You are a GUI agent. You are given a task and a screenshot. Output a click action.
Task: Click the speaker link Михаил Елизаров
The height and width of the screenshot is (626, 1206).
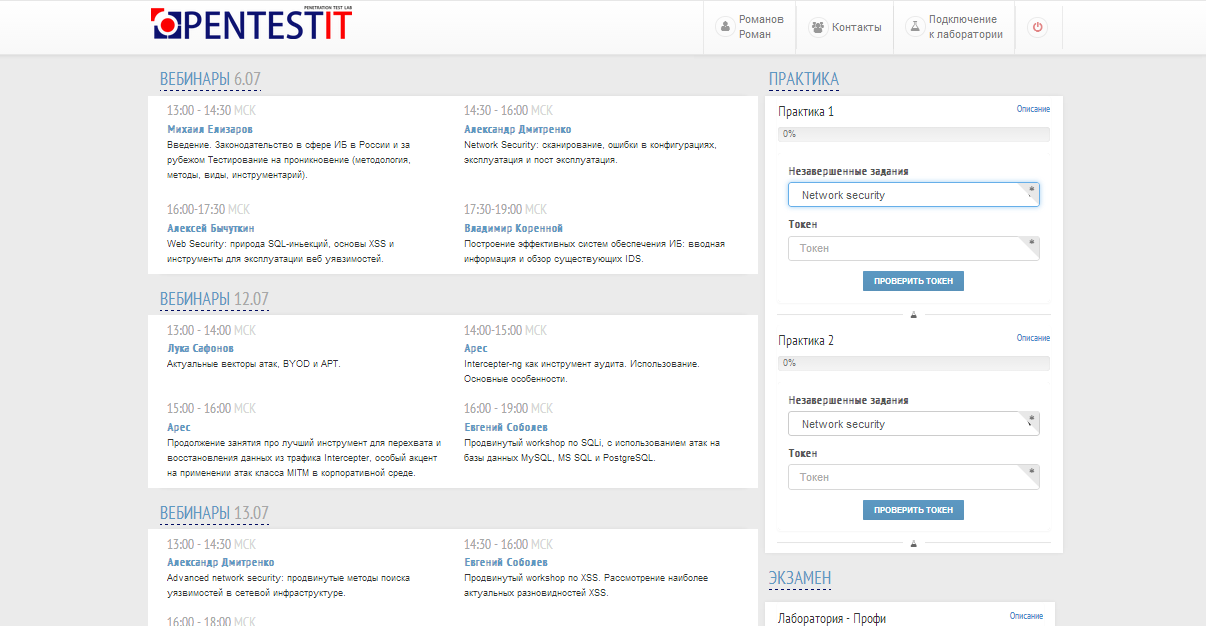[210, 128]
